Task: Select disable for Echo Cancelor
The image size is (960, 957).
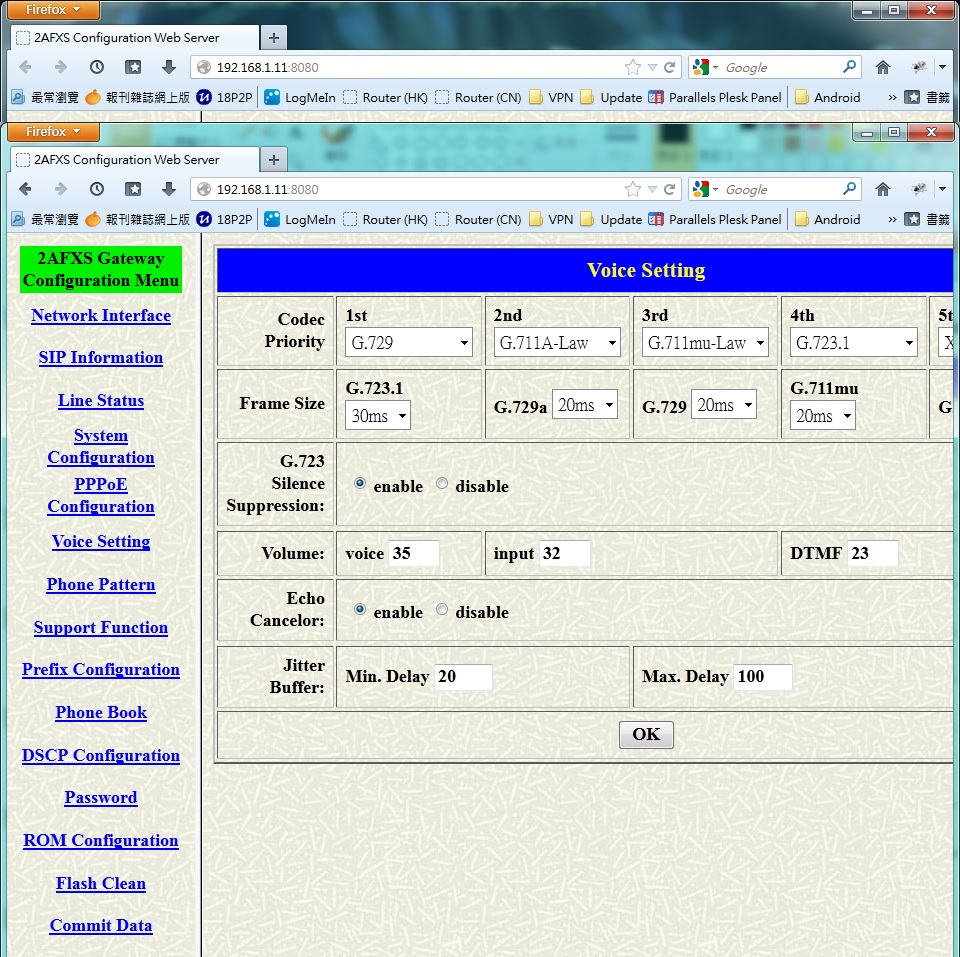Action: (442, 610)
